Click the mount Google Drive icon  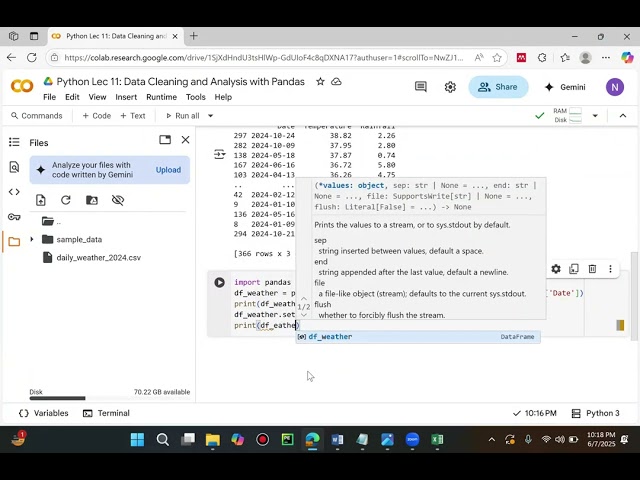coord(92,200)
